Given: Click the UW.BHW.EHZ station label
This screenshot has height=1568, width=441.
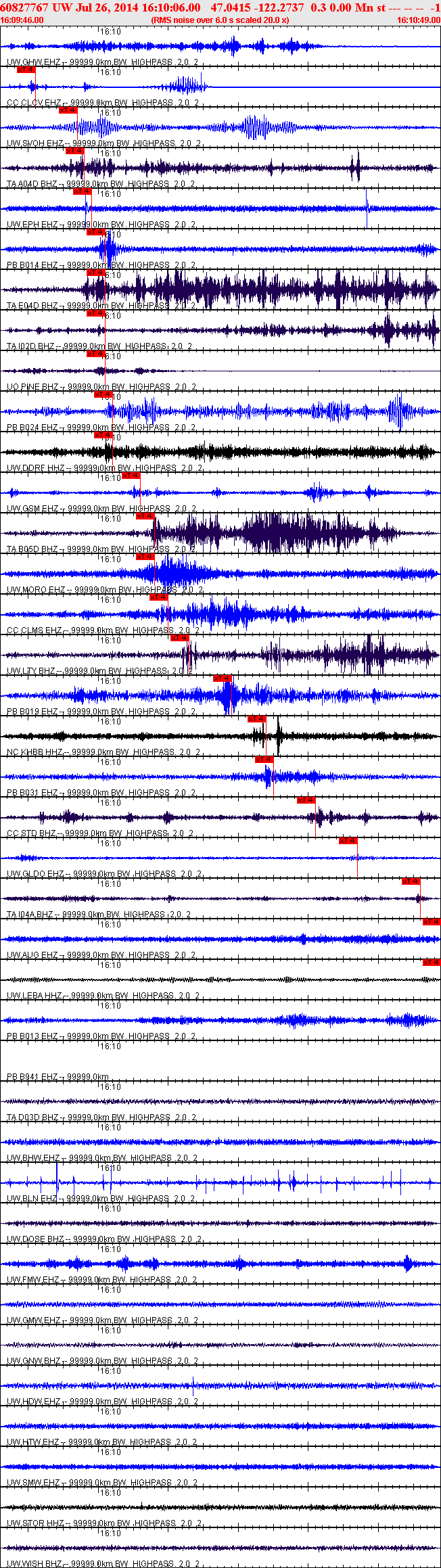Looking at the screenshot, I should (33, 1158).
